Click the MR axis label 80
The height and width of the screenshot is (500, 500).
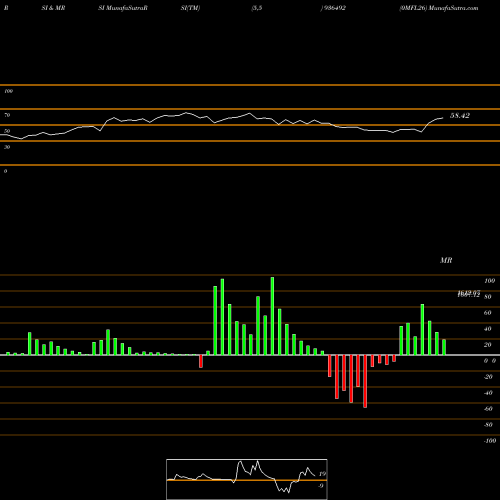pos(488,297)
